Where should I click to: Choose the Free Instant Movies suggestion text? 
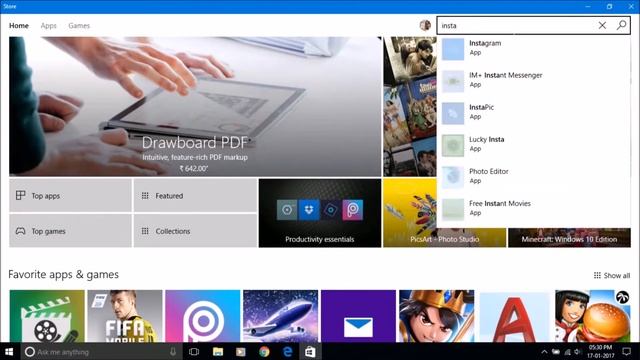point(500,203)
